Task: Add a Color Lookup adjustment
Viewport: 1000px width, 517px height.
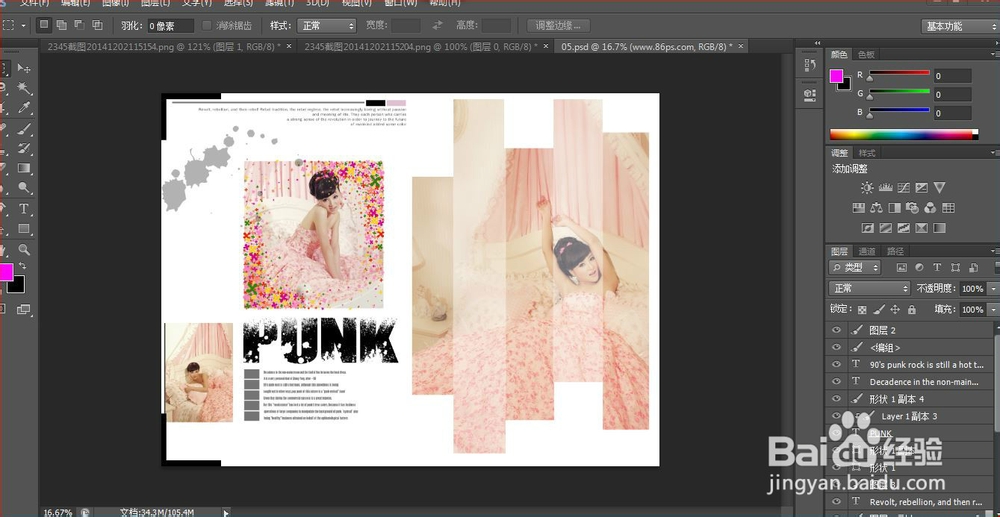Action: [948, 207]
